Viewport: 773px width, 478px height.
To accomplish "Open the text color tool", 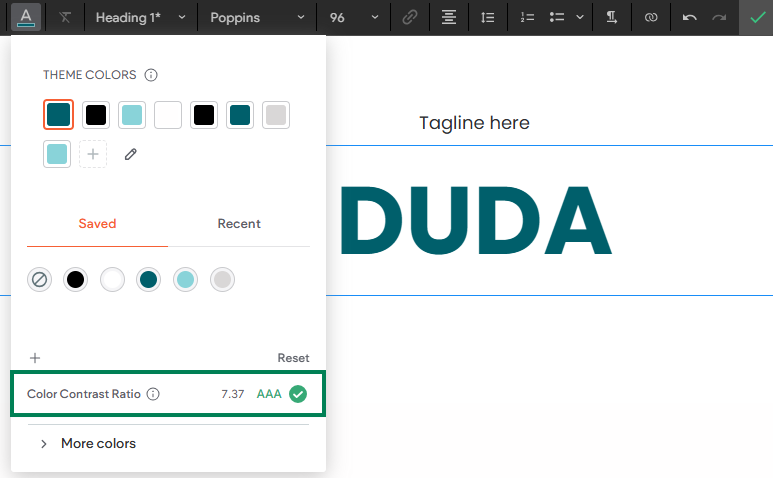I will (x=26, y=17).
